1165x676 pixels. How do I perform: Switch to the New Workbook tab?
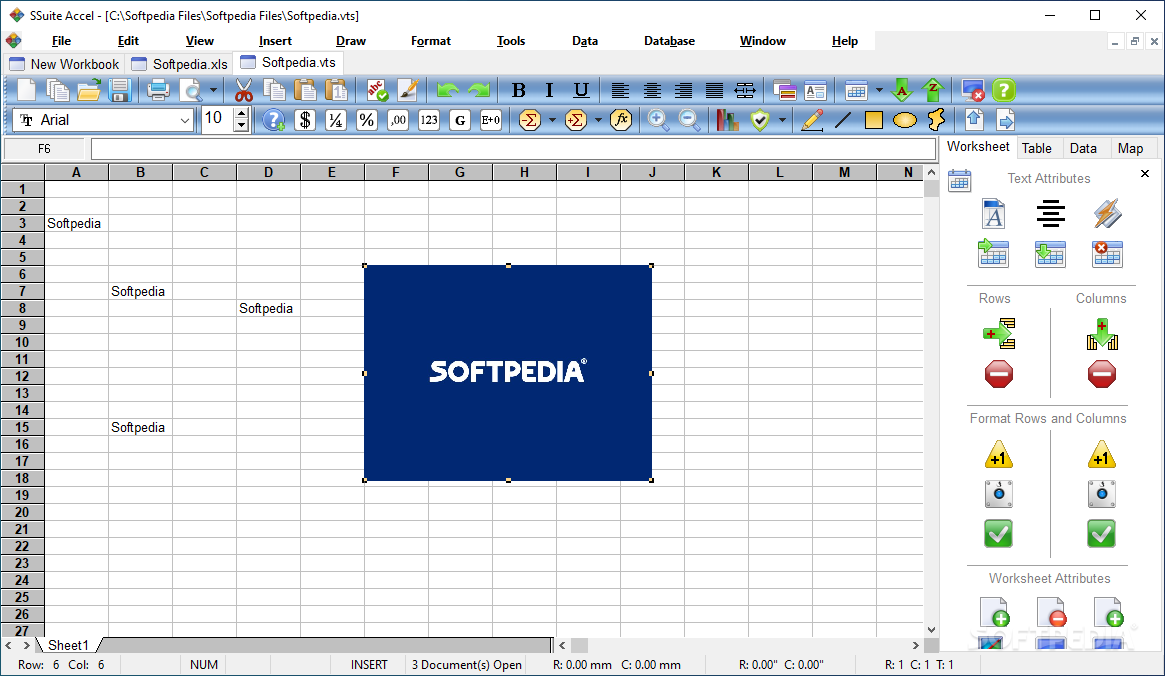pyautogui.click(x=64, y=64)
